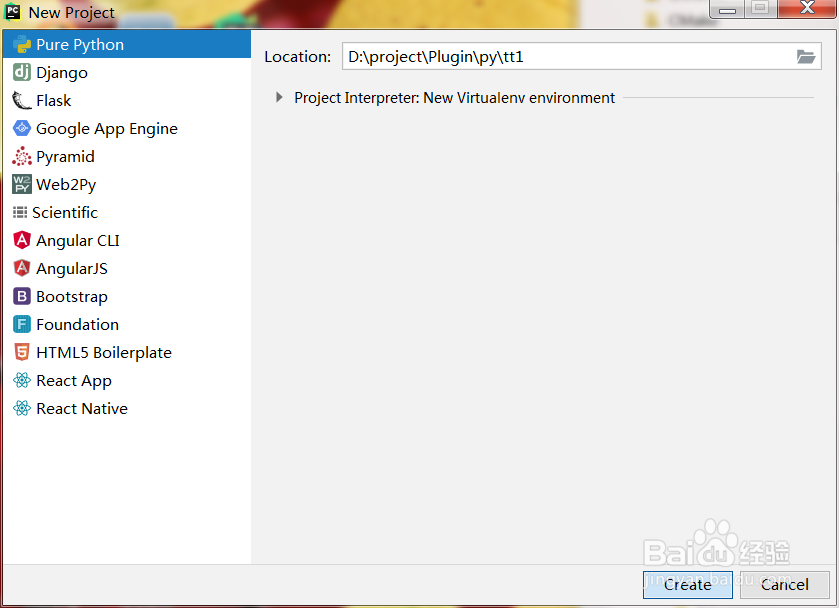
Task: Select Bootstrap project type
Action: click(x=127, y=296)
